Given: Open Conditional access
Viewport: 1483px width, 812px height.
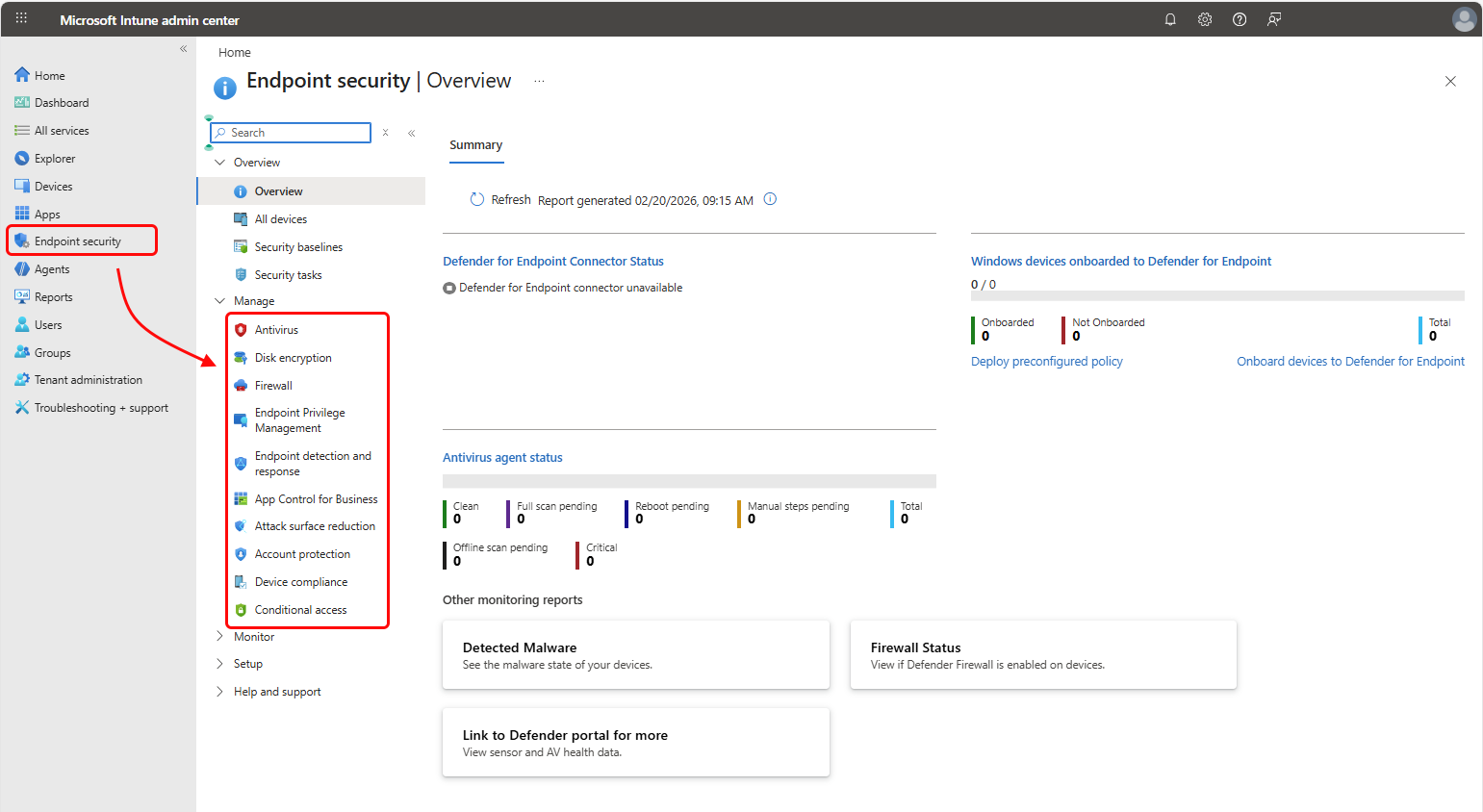Looking at the screenshot, I should 299,609.
